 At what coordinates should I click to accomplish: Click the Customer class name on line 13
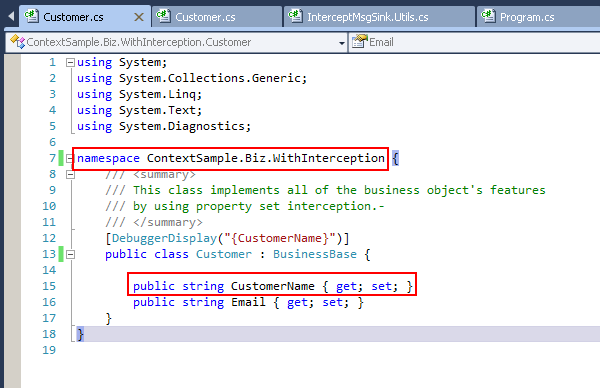(224, 254)
